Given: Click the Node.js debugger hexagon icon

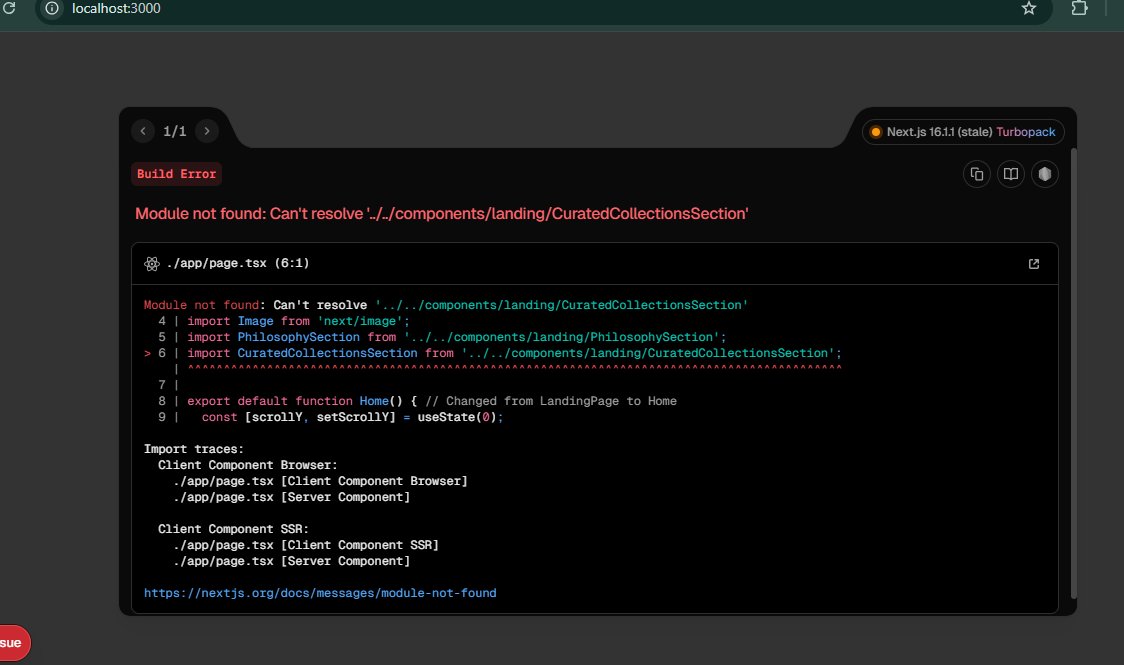Looking at the screenshot, I should (1045, 174).
